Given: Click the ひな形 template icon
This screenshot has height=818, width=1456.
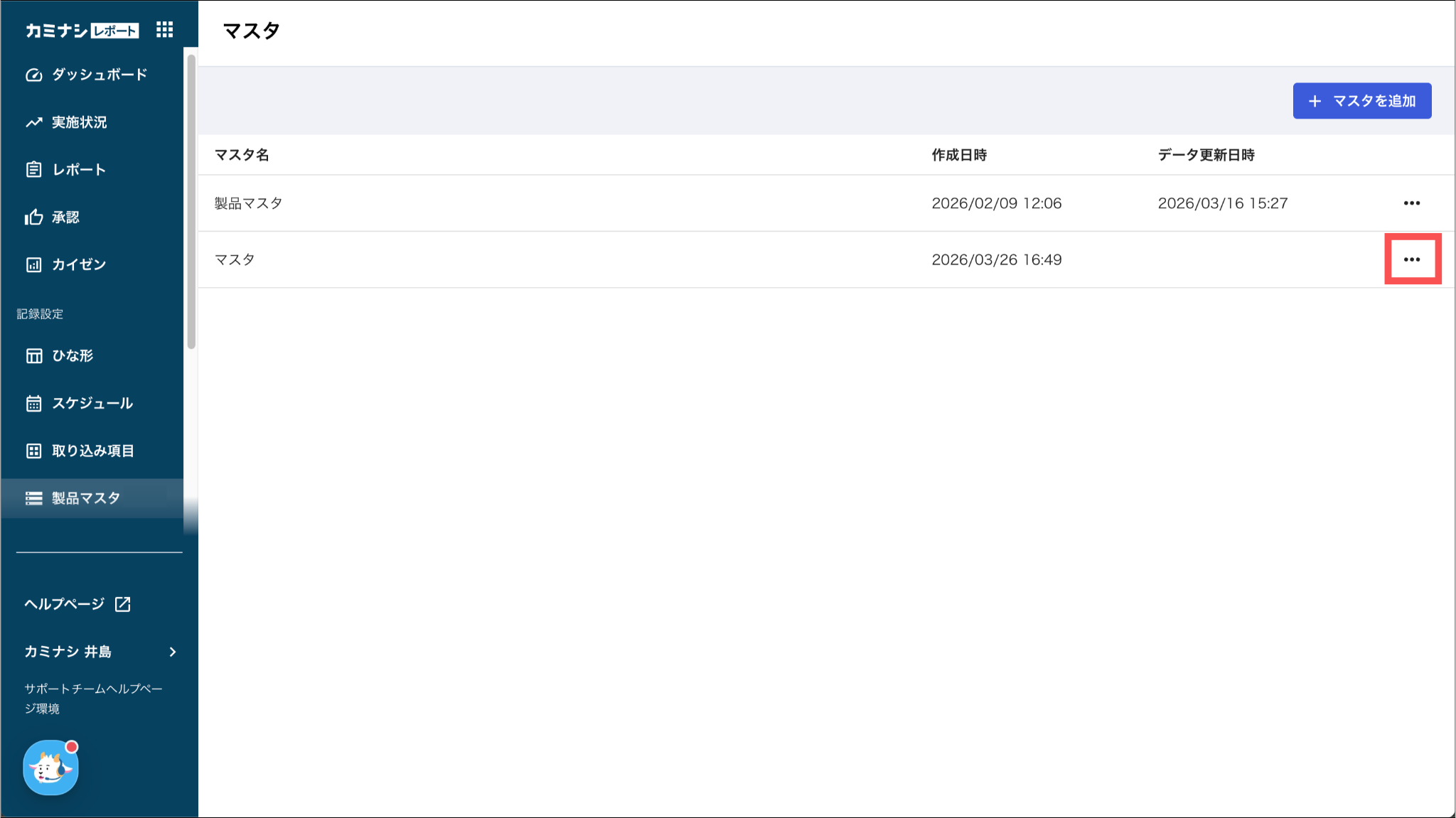Looking at the screenshot, I should click(33, 356).
